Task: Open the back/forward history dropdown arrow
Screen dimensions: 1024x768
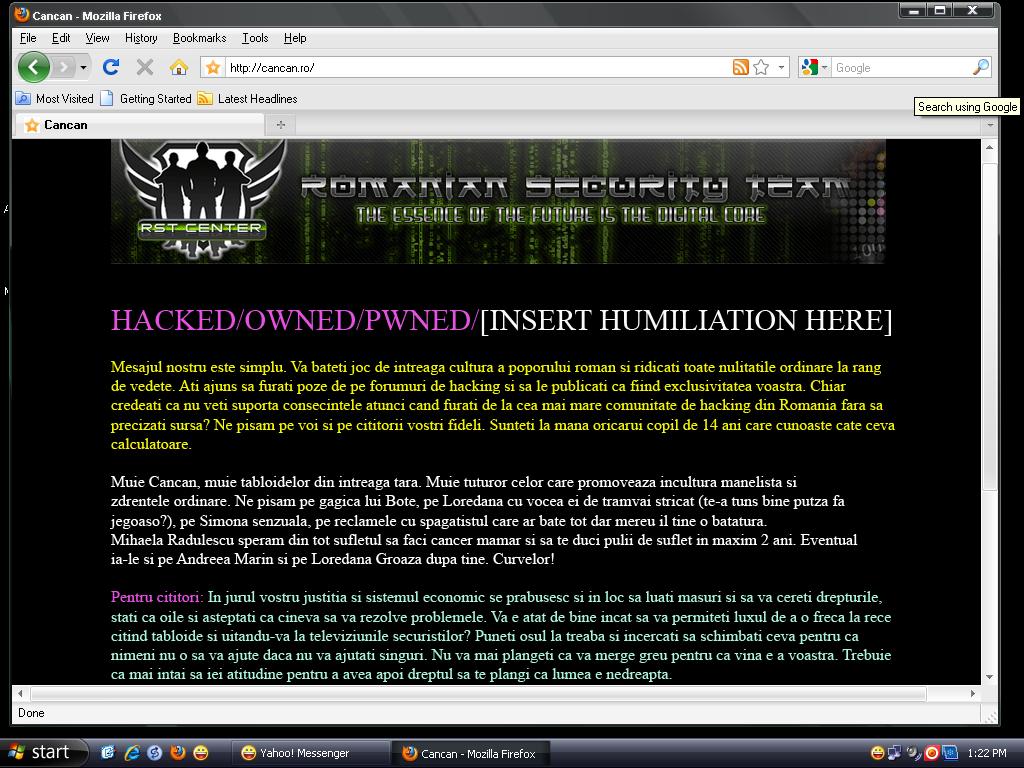Action: pos(83,67)
